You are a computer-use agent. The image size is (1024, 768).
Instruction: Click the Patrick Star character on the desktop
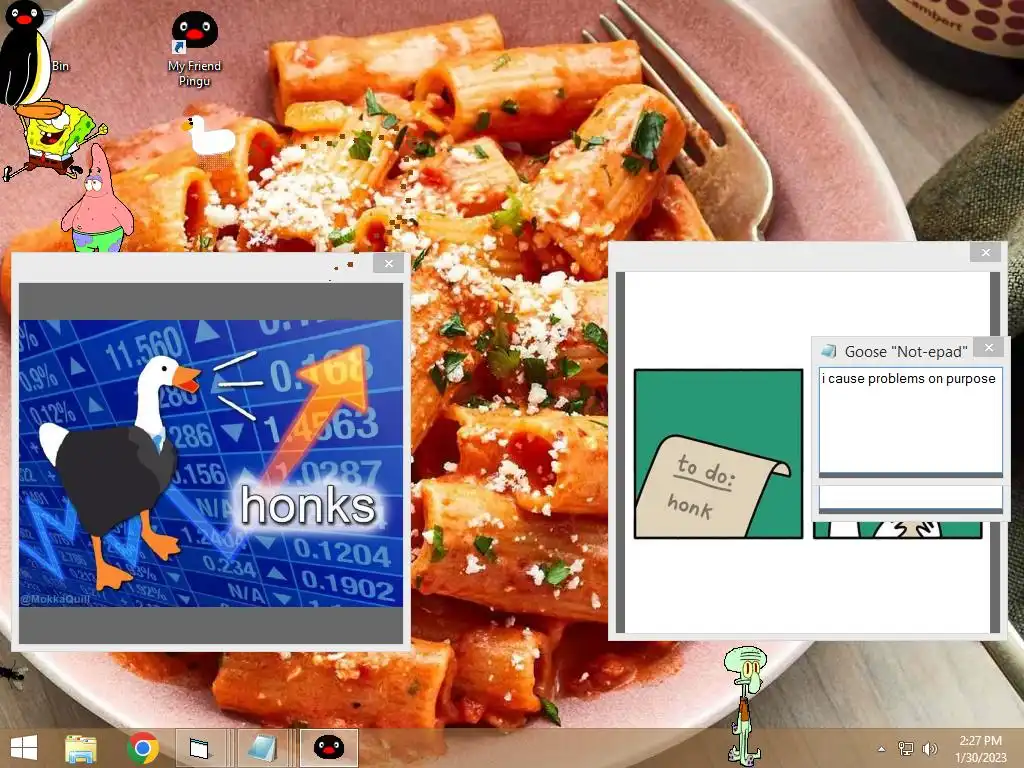coord(98,198)
